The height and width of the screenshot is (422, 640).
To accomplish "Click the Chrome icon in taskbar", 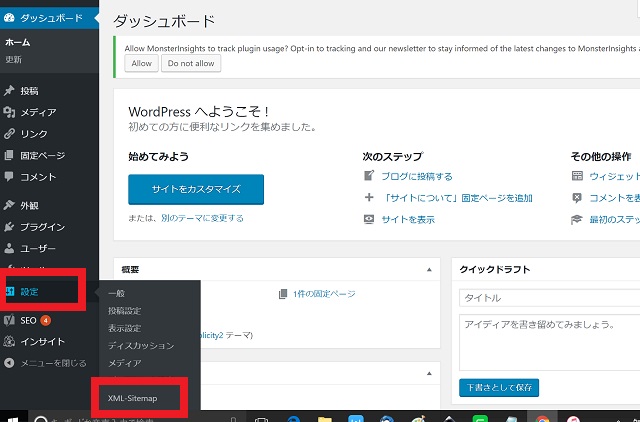I will (542, 419).
